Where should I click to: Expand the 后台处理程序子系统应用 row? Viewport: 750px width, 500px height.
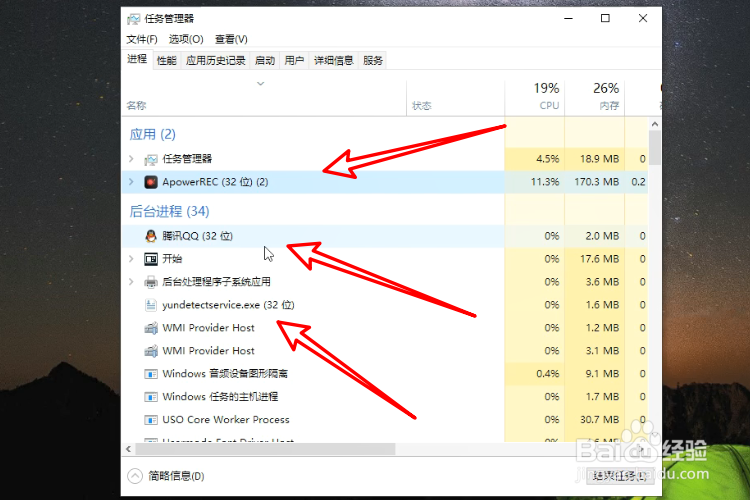[x=131, y=282]
